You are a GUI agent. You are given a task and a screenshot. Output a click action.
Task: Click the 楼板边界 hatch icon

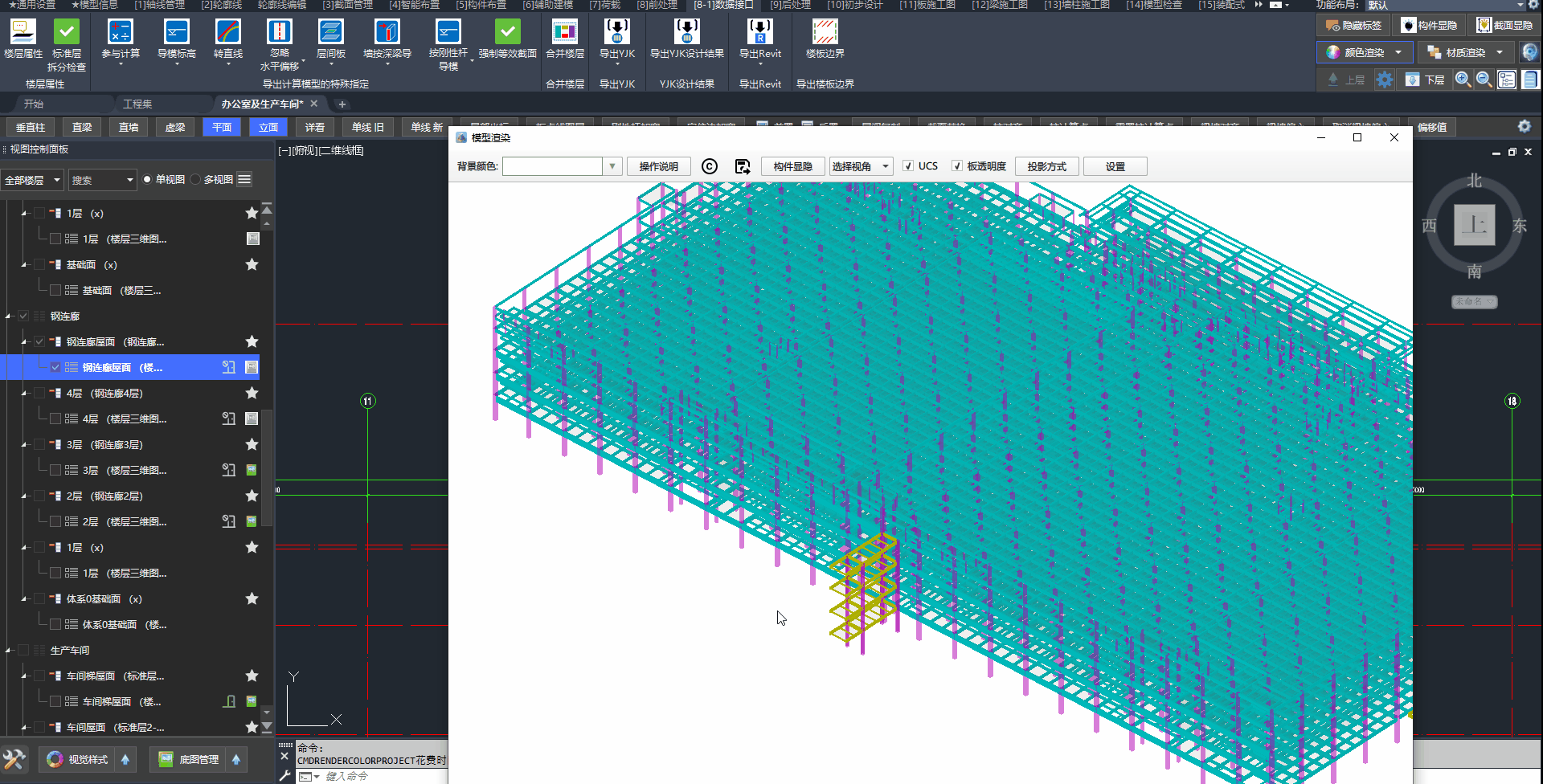tap(825, 33)
